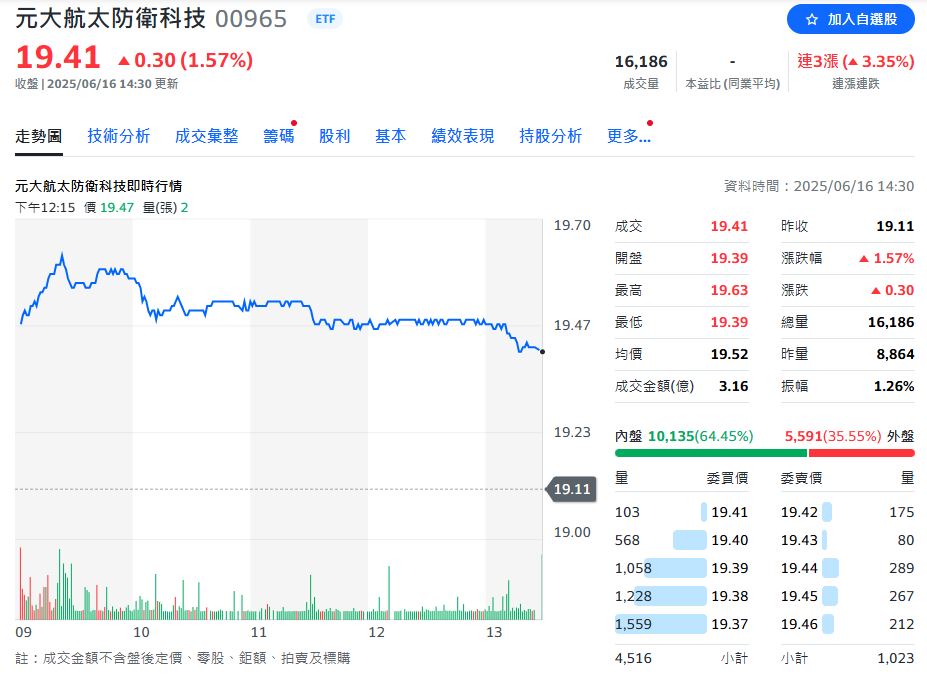Click the 成交金額(億) value 3.16
The width and height of the screenshot is (927, 682).
click(734, 386)
